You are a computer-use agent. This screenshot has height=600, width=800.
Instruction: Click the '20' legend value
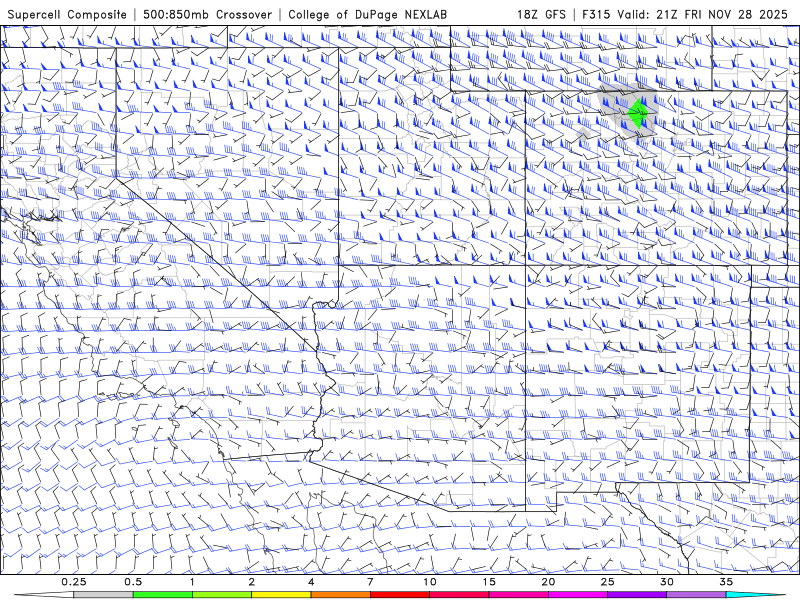coord(548,582)
